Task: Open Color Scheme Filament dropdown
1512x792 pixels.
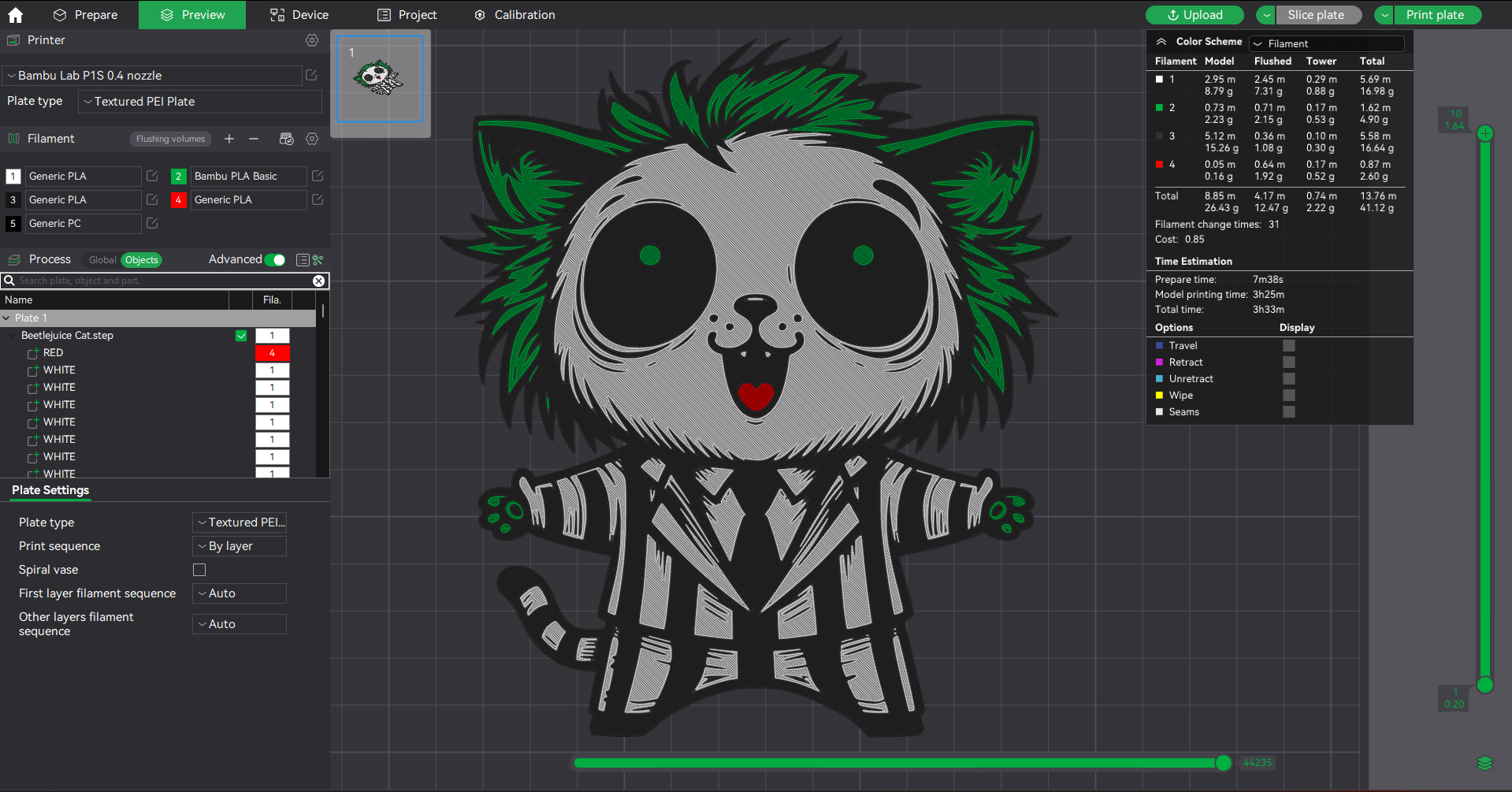Action: (1326, 44)
